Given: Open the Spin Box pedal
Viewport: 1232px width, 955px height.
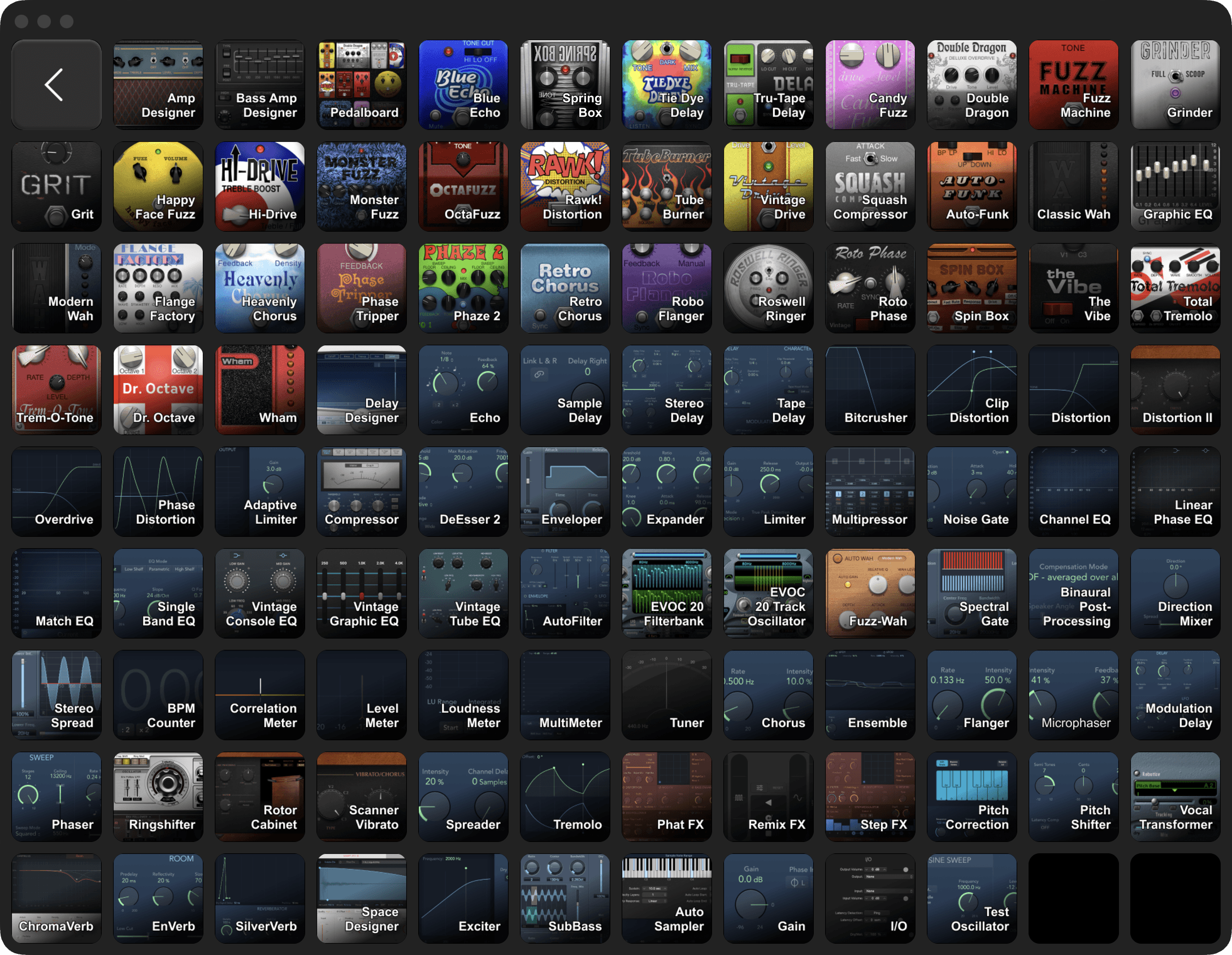Looking at the screenshot, I should click(x=972, y=288).
